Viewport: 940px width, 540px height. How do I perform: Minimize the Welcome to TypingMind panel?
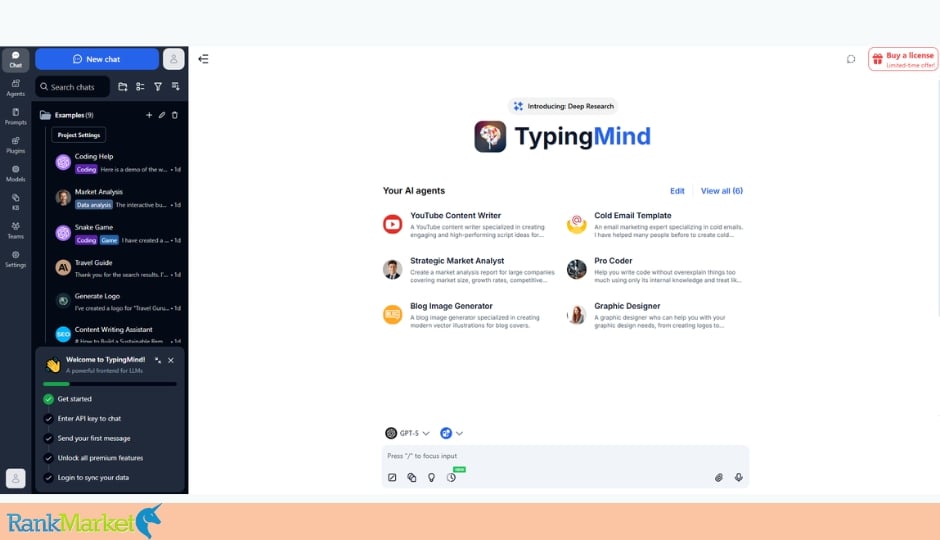tap(158, 360)
